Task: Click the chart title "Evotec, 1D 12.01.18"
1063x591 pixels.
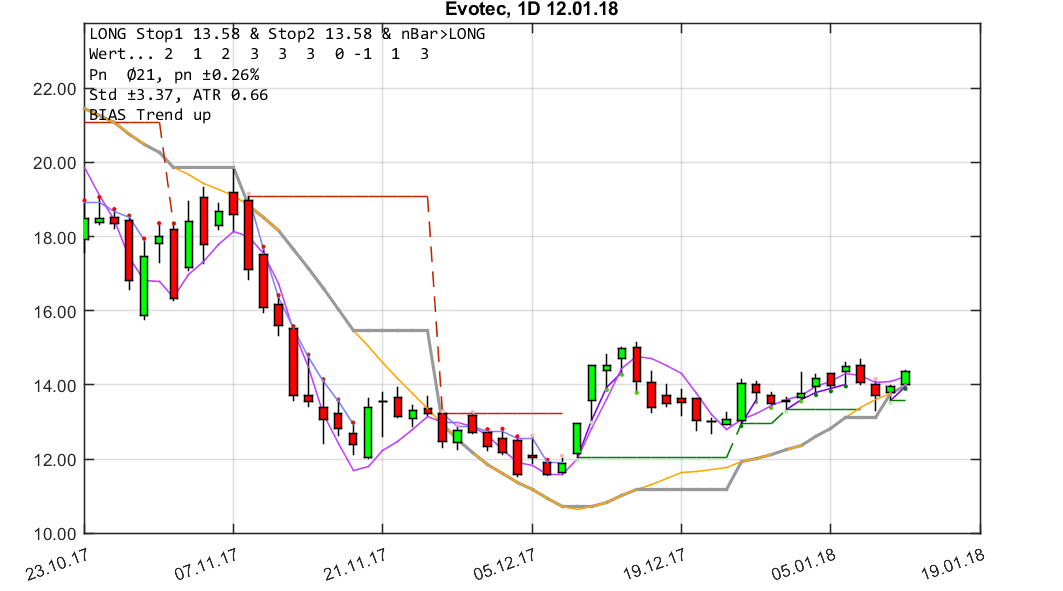Action: 531,9
